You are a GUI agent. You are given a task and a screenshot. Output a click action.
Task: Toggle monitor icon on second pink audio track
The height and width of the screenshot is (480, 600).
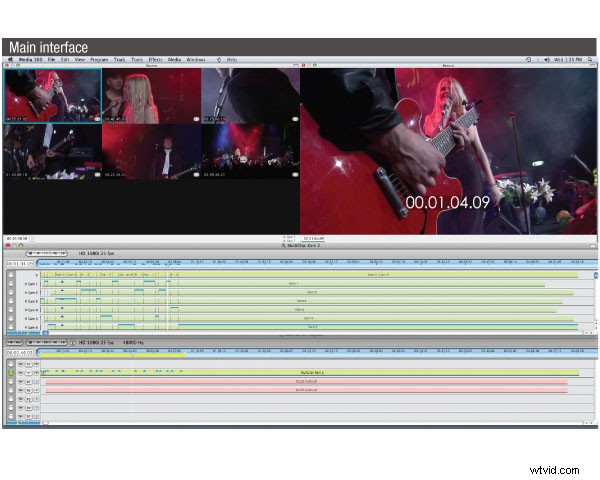[x=21, y=390]
